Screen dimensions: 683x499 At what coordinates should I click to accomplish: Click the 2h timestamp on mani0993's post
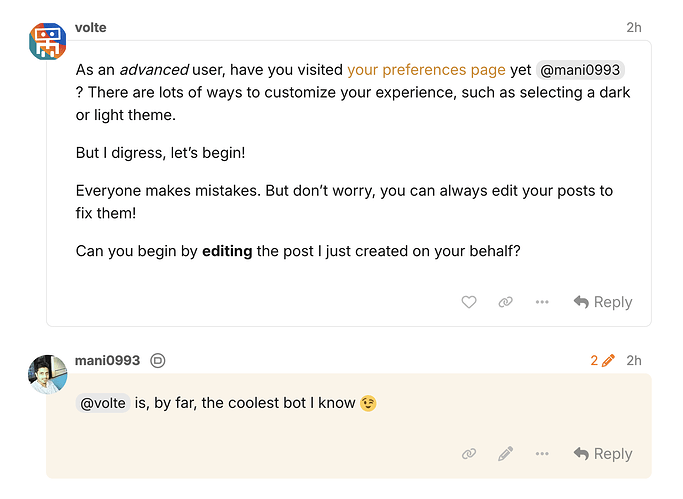[634, 361]
